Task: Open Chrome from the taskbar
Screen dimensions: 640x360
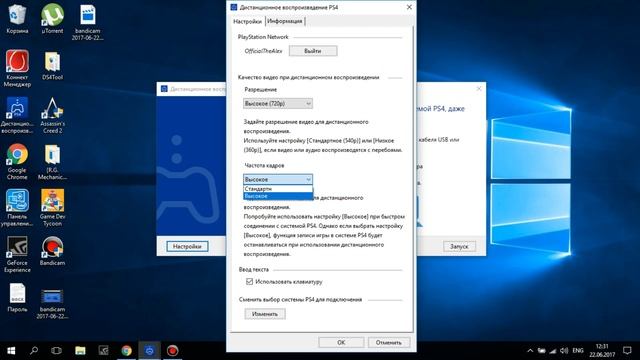Action: click(127, 350)
